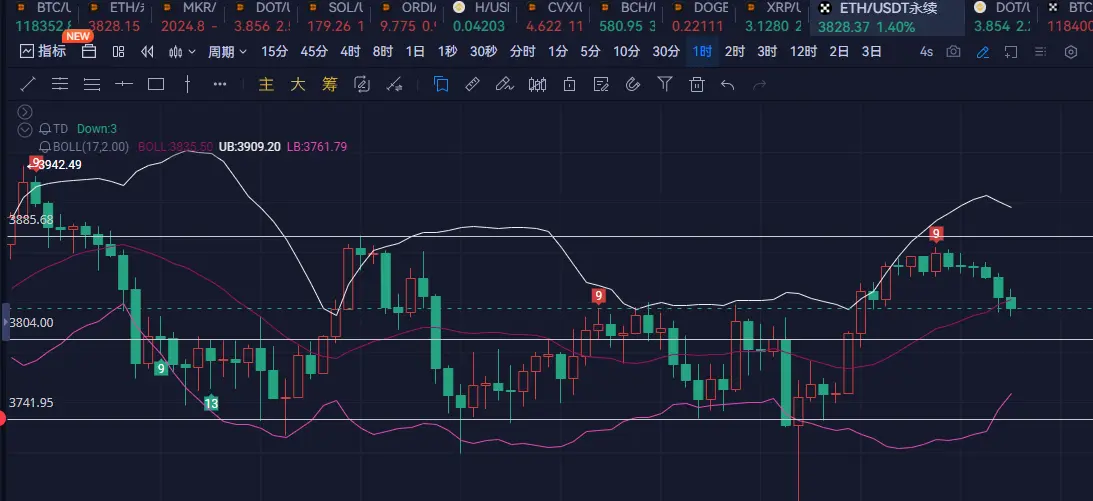Select the horizontal multi-line levels tool
Image resolution: width=1093 pixels, height=501 pixels.
(x=92, y=84)
